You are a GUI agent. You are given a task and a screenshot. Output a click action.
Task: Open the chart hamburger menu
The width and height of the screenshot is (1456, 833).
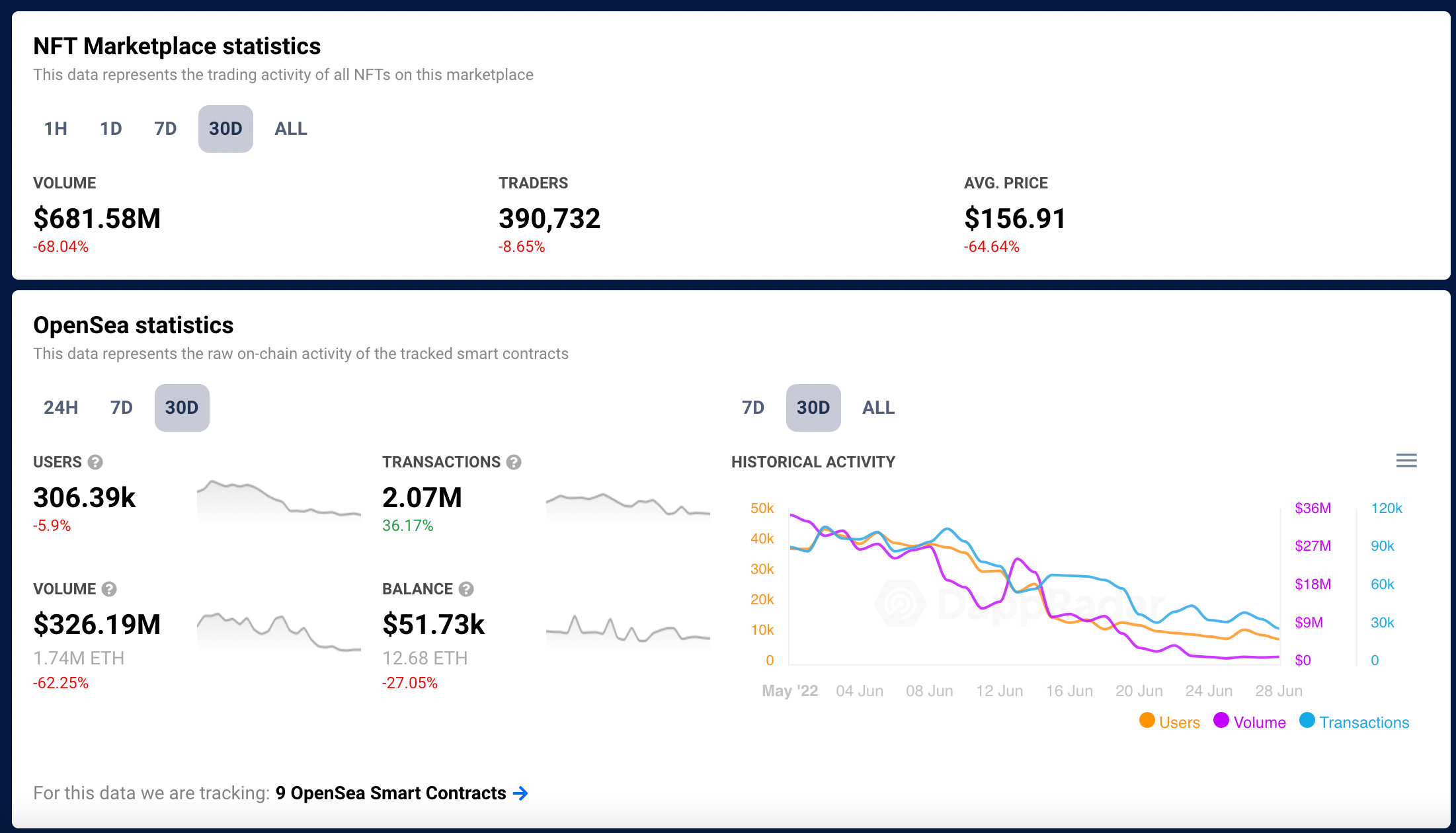[x=1406, y=461]
